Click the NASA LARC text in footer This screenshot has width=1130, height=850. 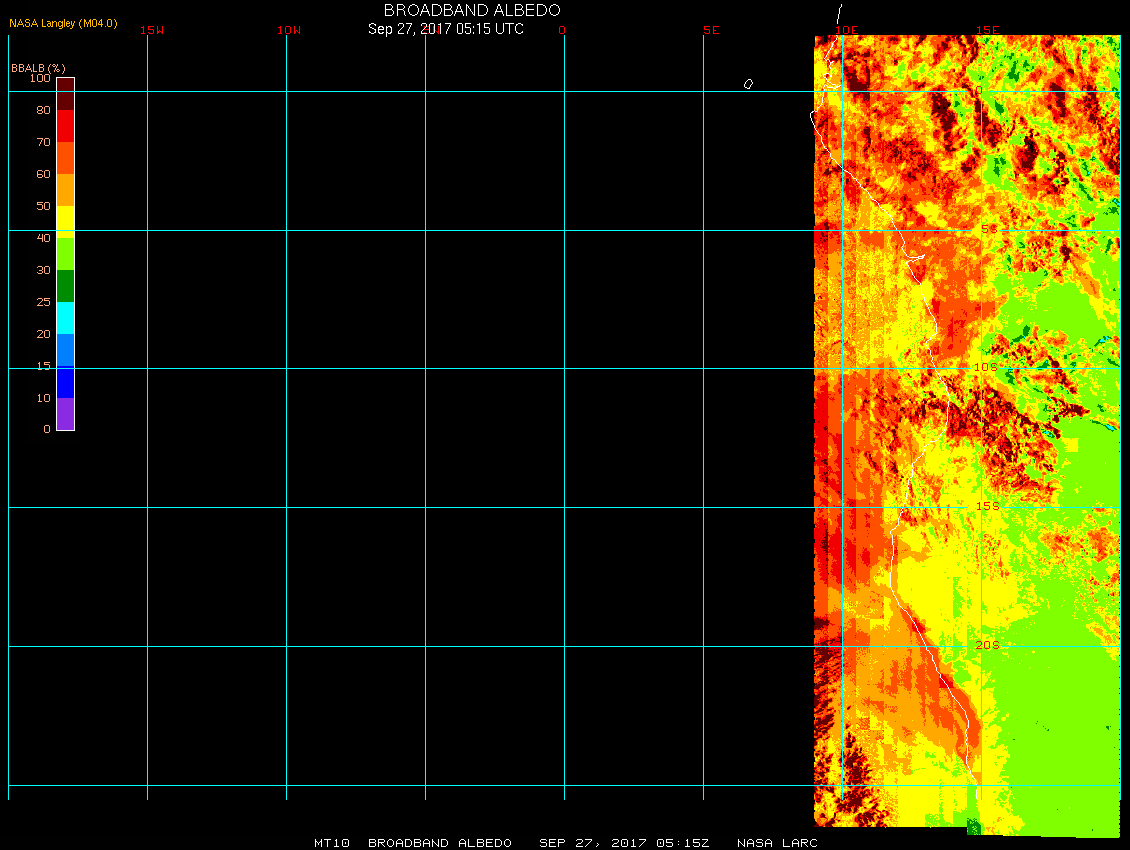(x=777, y=843)
